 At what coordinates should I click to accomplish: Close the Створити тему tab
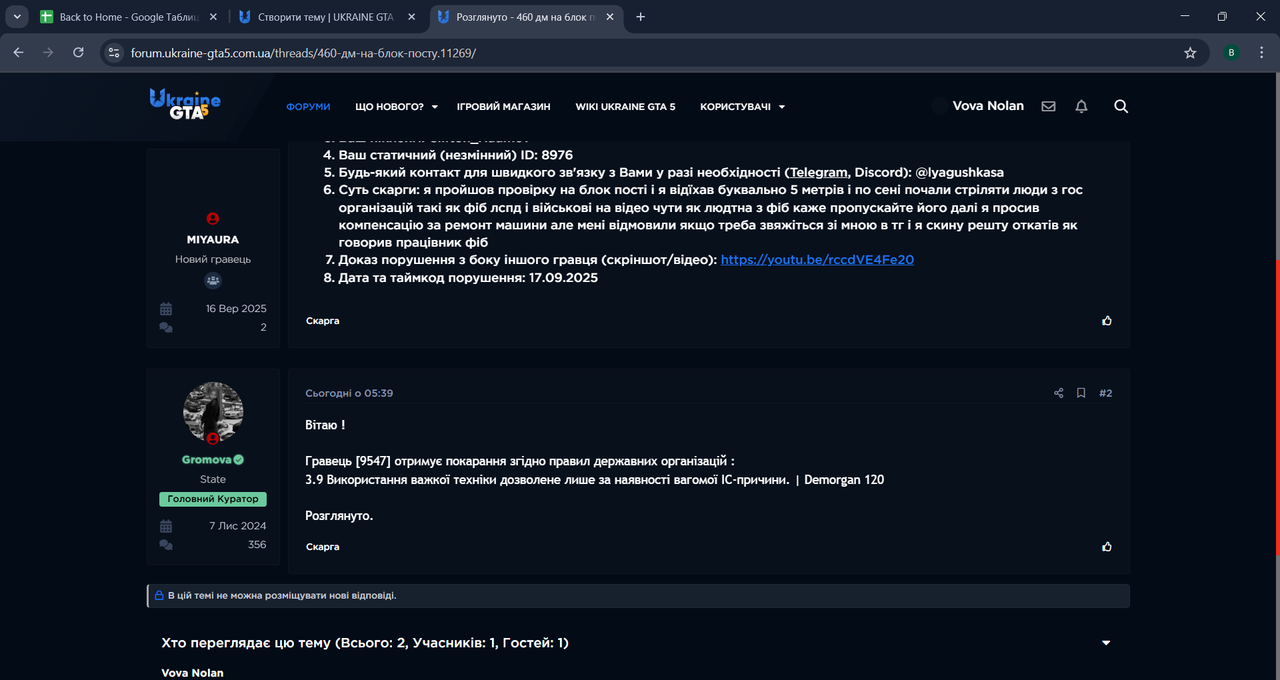coord(411,17)
